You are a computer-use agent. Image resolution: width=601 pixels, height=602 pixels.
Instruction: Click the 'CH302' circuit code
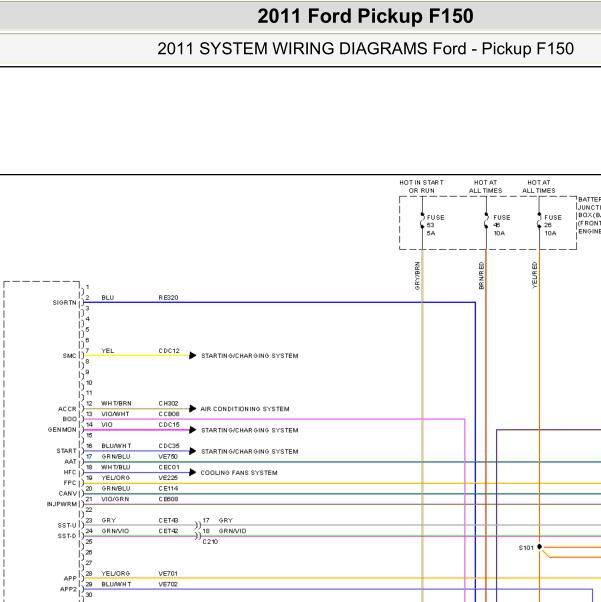[168, 404]
